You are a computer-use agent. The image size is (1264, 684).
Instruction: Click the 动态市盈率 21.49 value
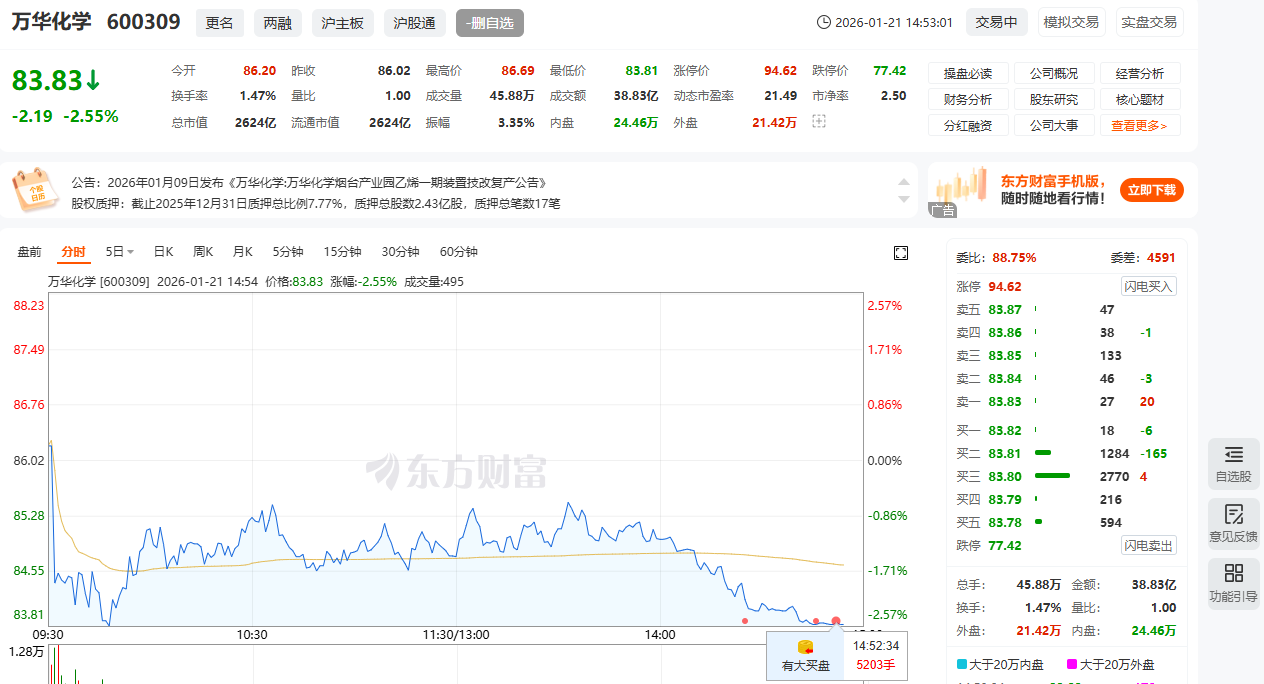(x=780, y=96)
